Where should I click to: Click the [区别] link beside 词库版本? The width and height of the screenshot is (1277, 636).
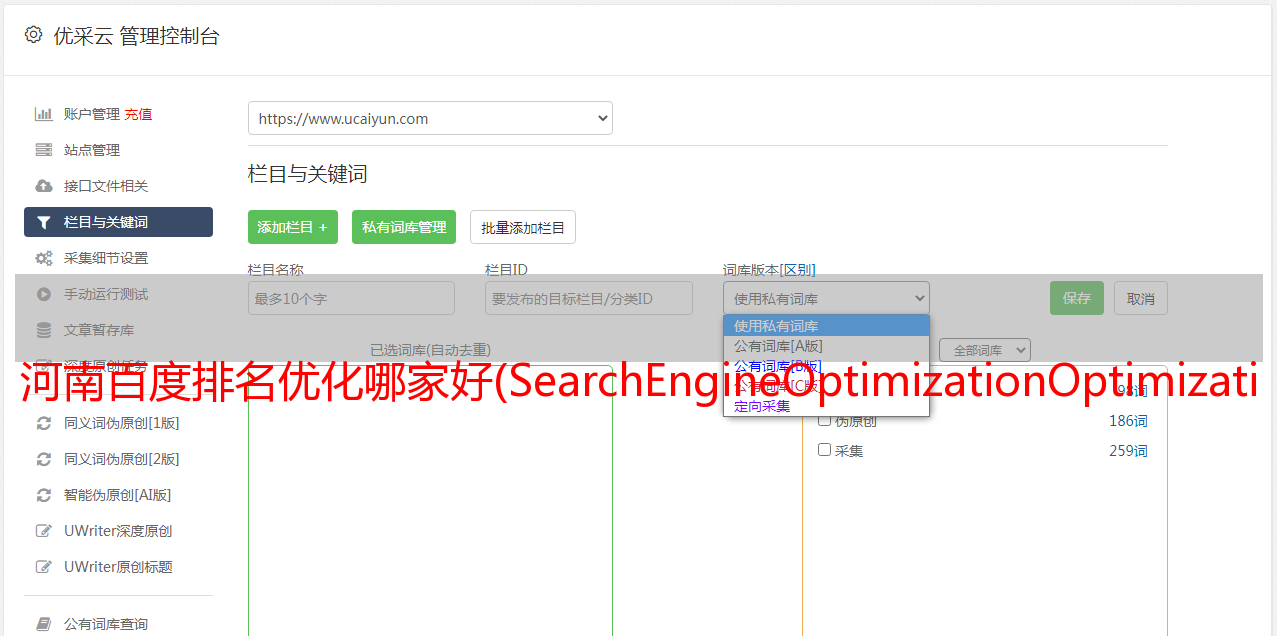(x=797, y=270)
